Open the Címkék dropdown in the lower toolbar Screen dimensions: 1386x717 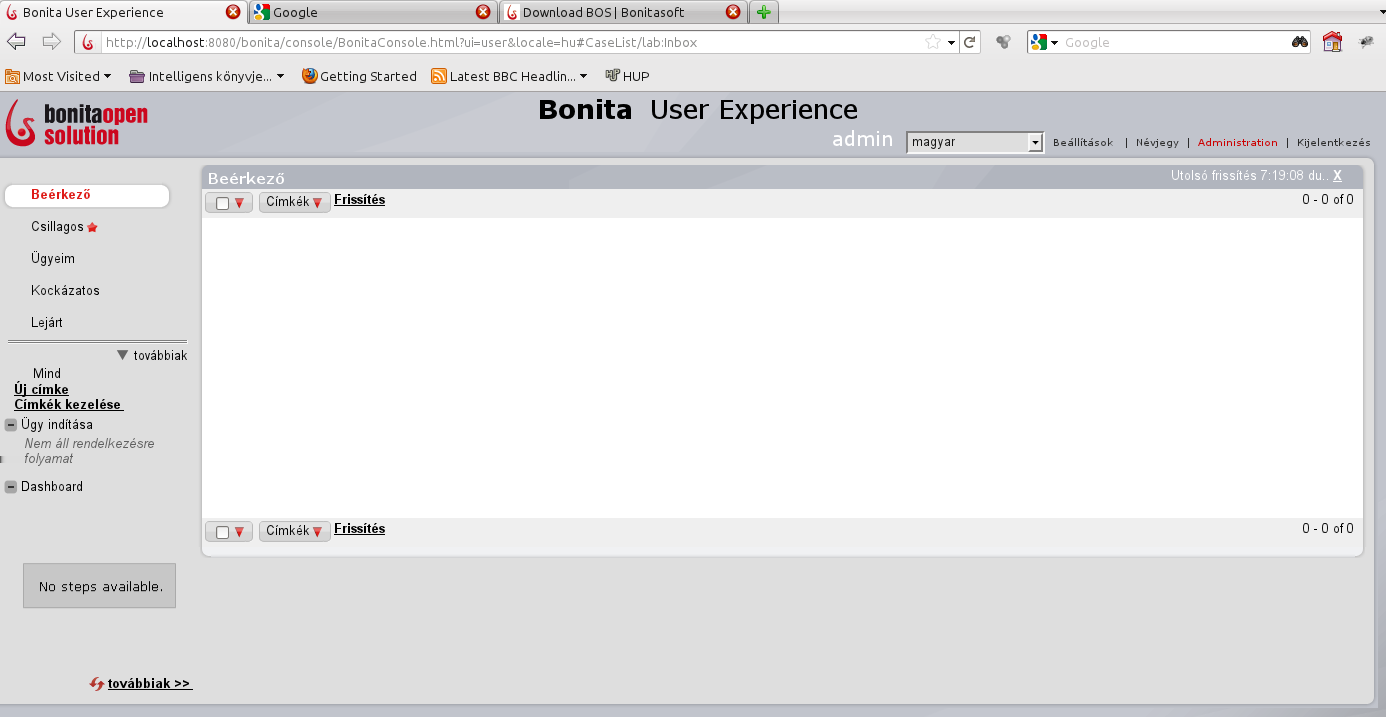pyautogui.click(x=294, y=532)
